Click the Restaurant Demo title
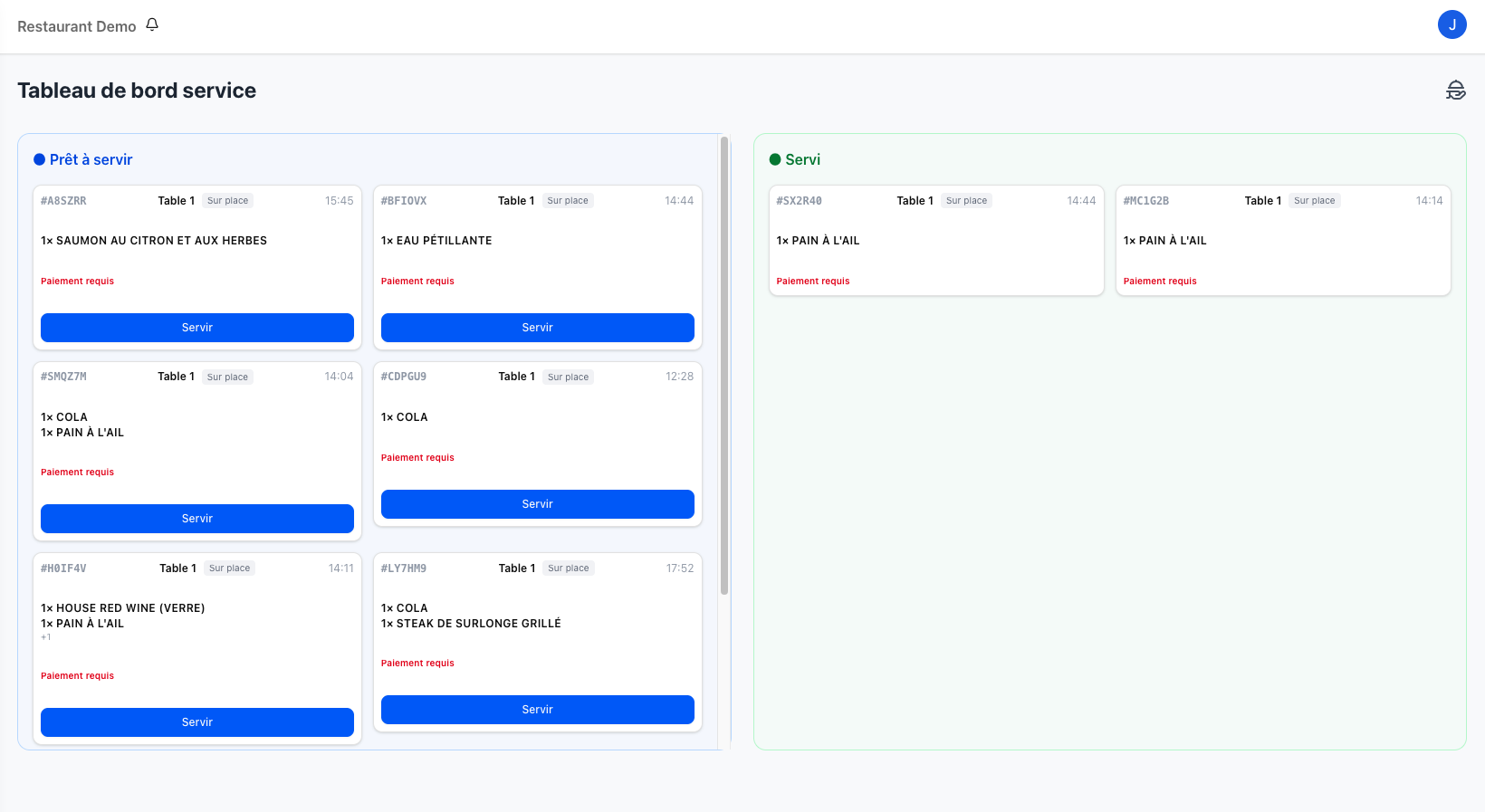The width and height of the screenshot is (1485, 812). pos(77,26)
